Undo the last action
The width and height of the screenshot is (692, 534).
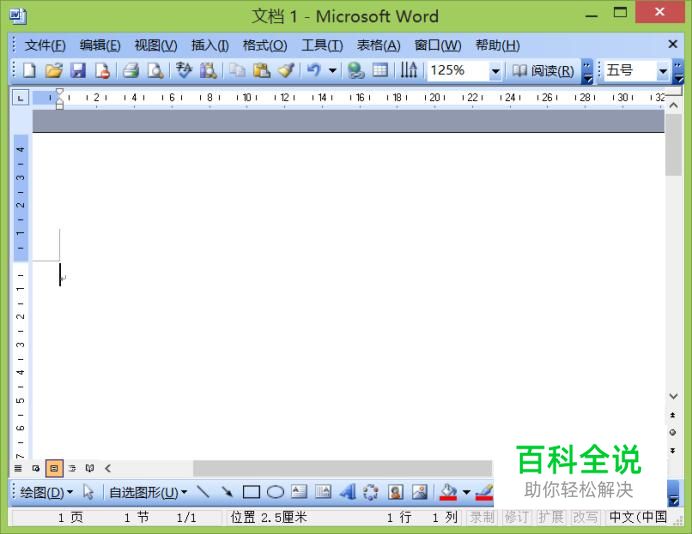314,71
